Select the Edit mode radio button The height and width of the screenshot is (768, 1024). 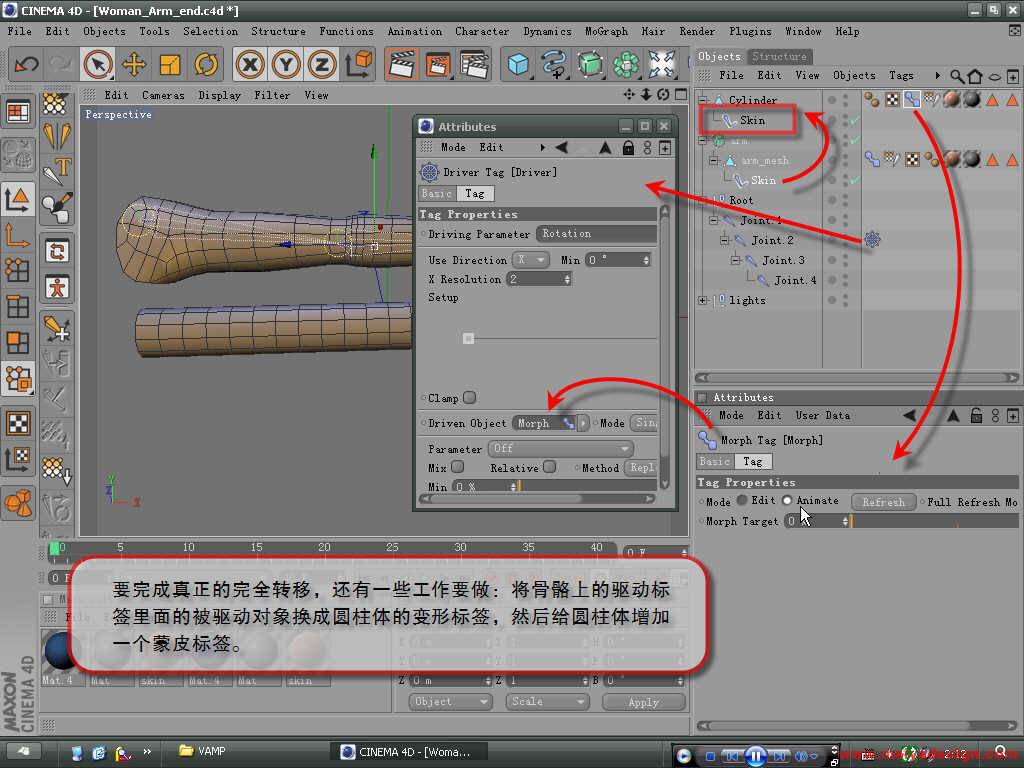tap(743, 500)
